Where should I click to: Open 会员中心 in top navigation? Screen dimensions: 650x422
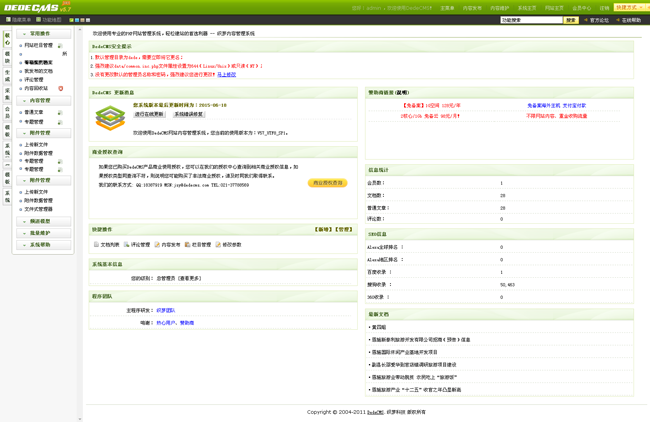coord(582,8)
